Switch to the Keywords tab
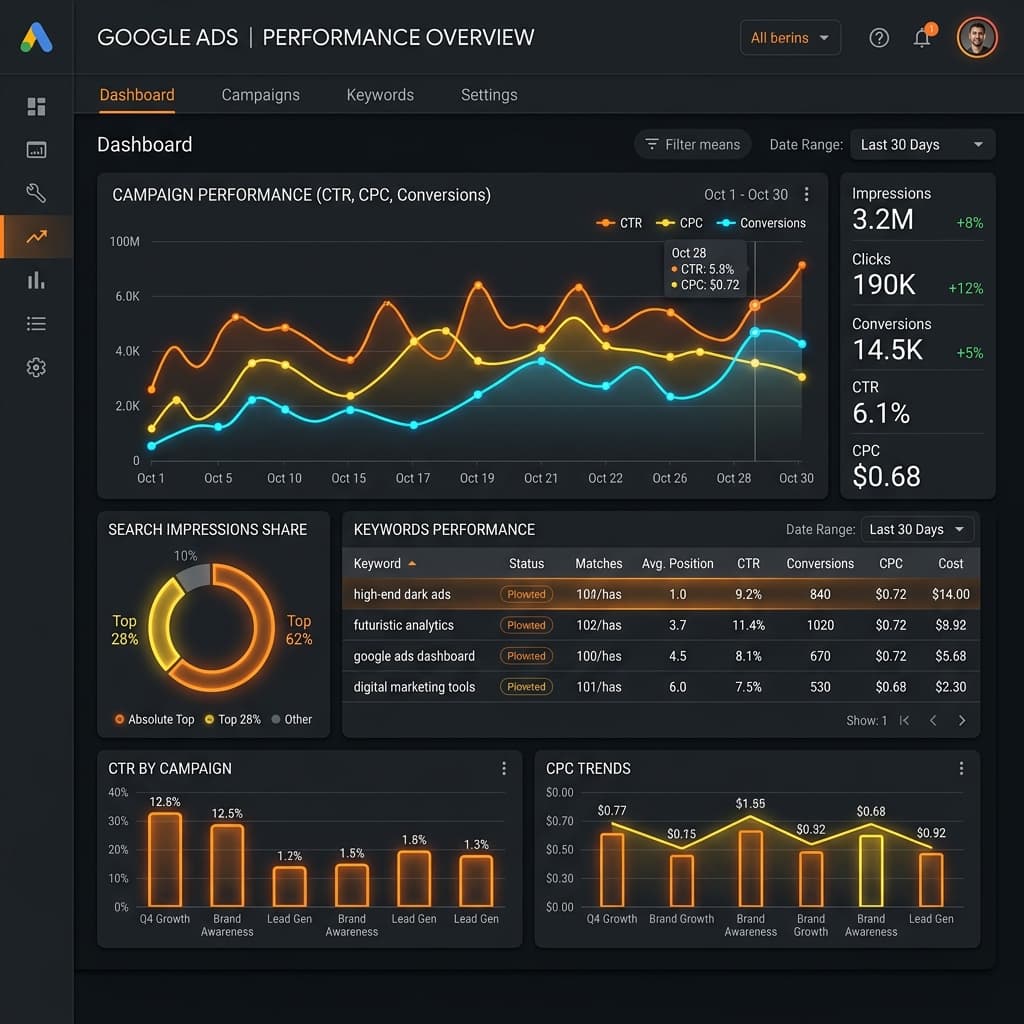1024x1024 pixels. tap(380, 95)
